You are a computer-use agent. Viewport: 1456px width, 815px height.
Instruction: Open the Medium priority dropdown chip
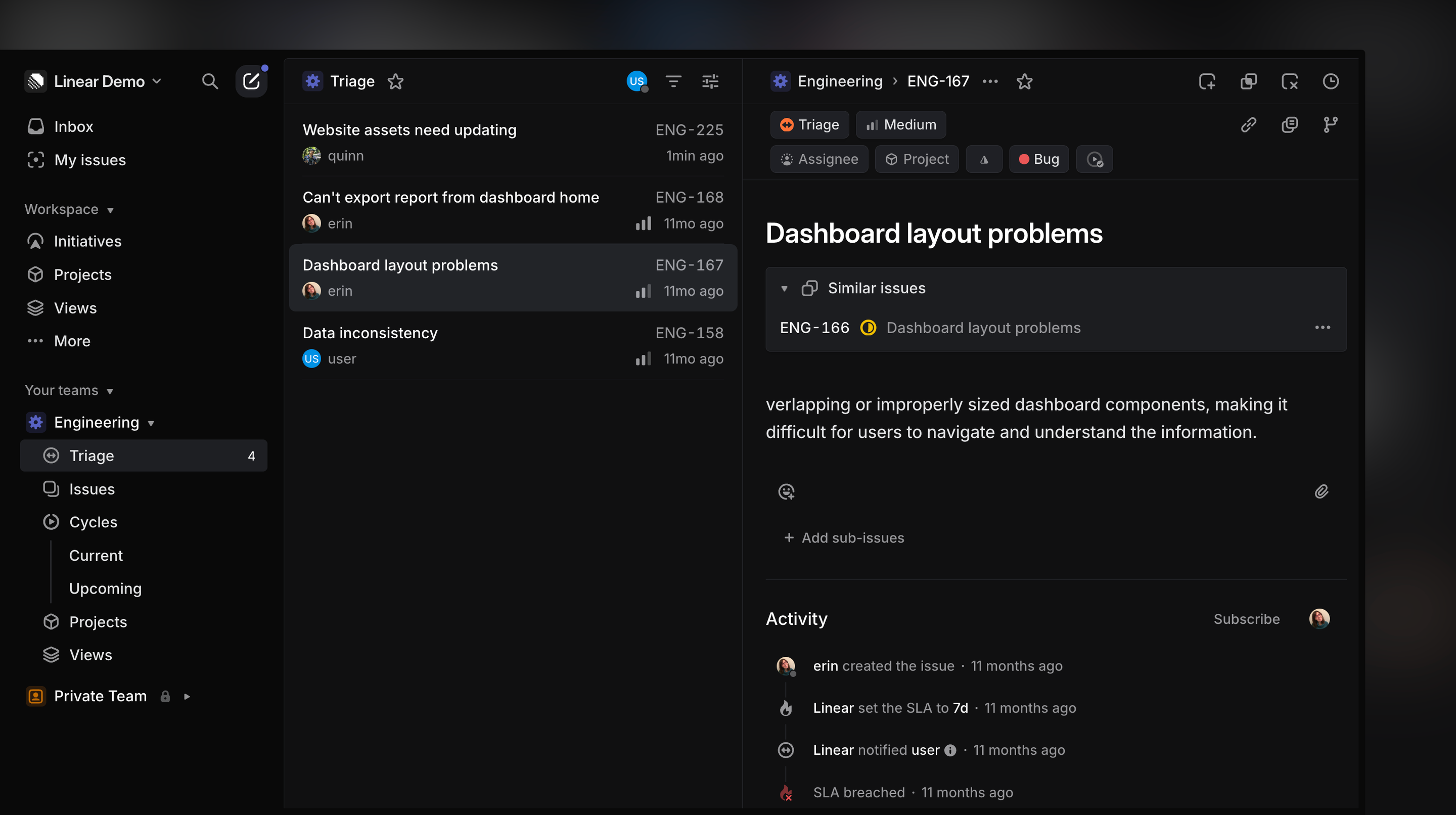coord(901,125)
